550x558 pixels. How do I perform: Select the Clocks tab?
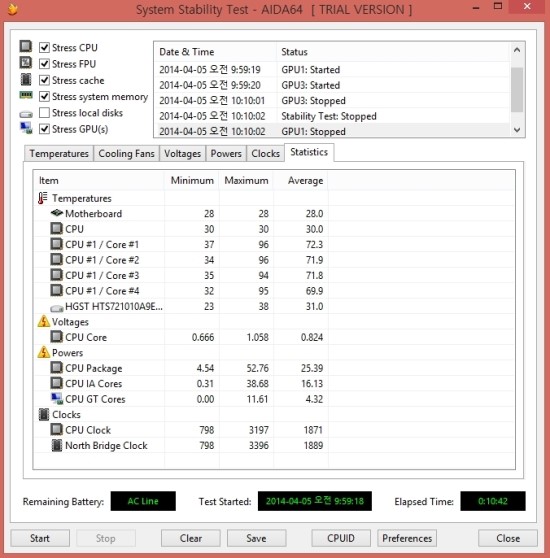[x=265, y=153]
